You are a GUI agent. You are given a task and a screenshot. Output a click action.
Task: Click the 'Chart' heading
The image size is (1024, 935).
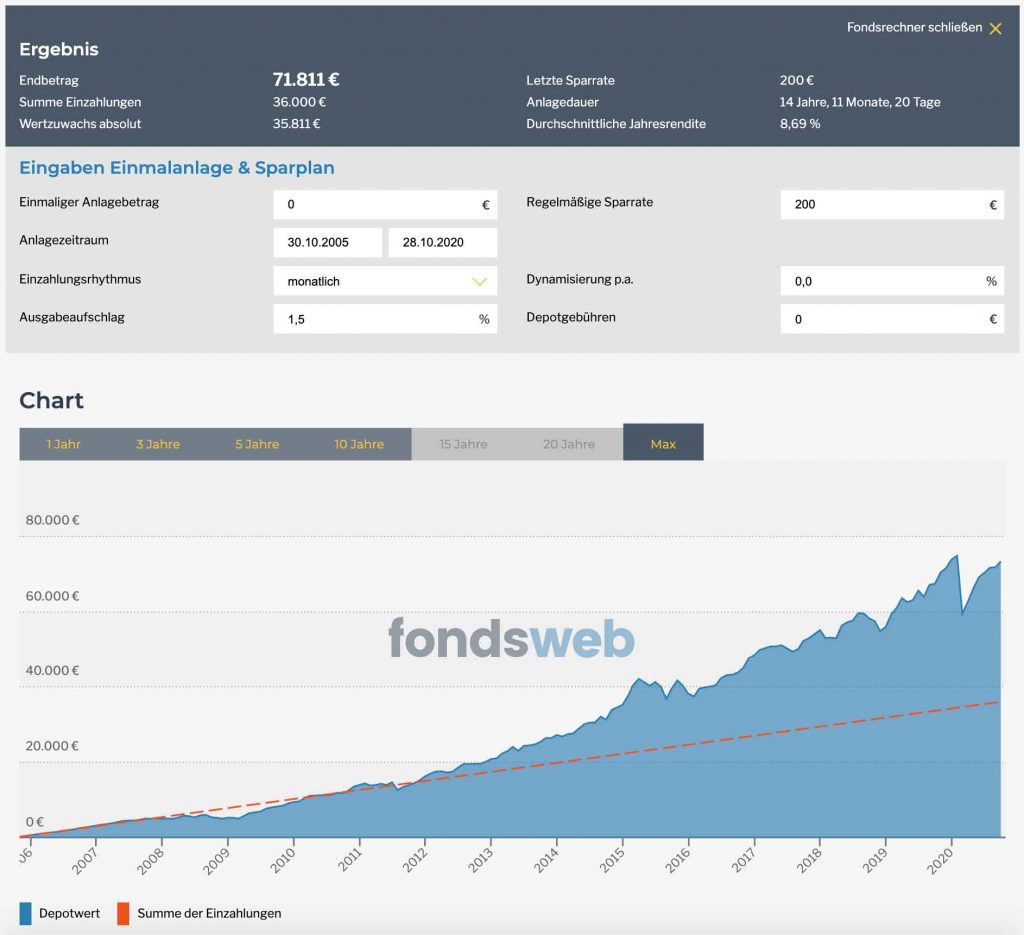pos(52,400)
